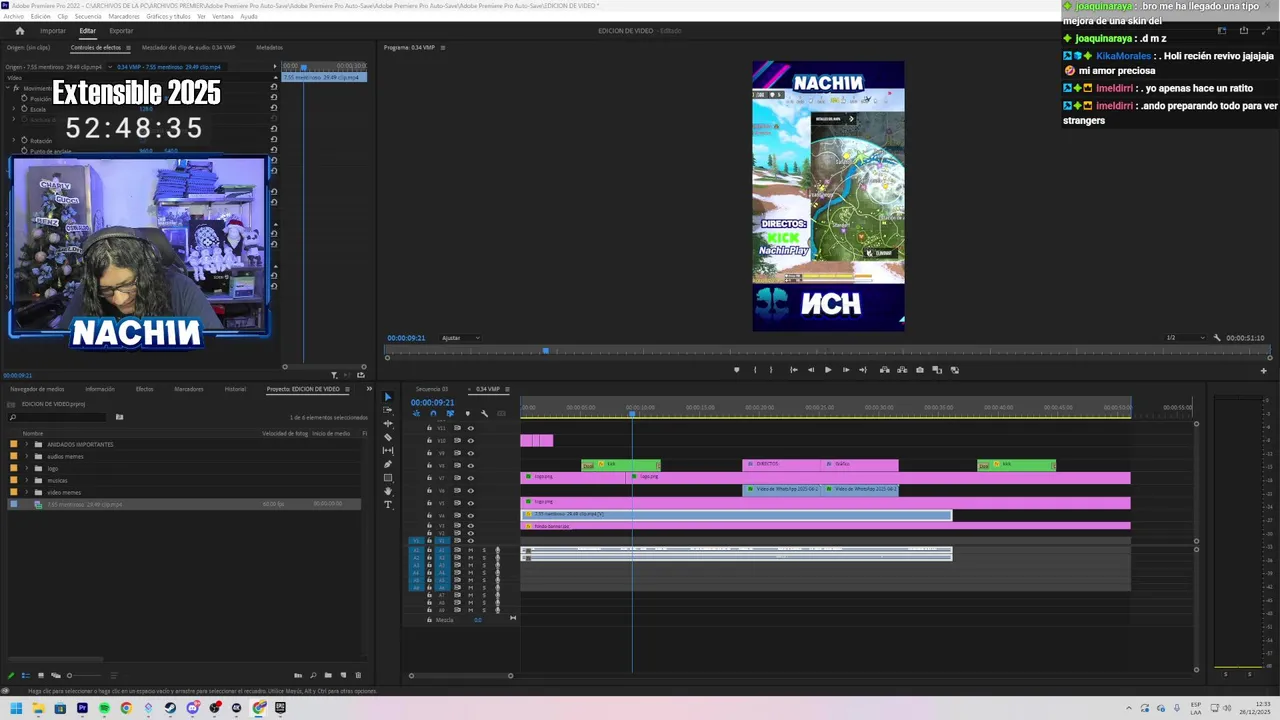Toggle snap in timeline (magnet icon)

point(433,413)
